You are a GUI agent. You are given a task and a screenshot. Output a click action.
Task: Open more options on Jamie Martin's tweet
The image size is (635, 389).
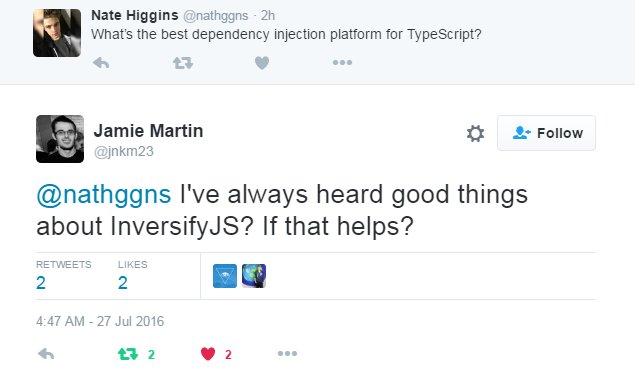pyautogui.click(x=288, y=353)
